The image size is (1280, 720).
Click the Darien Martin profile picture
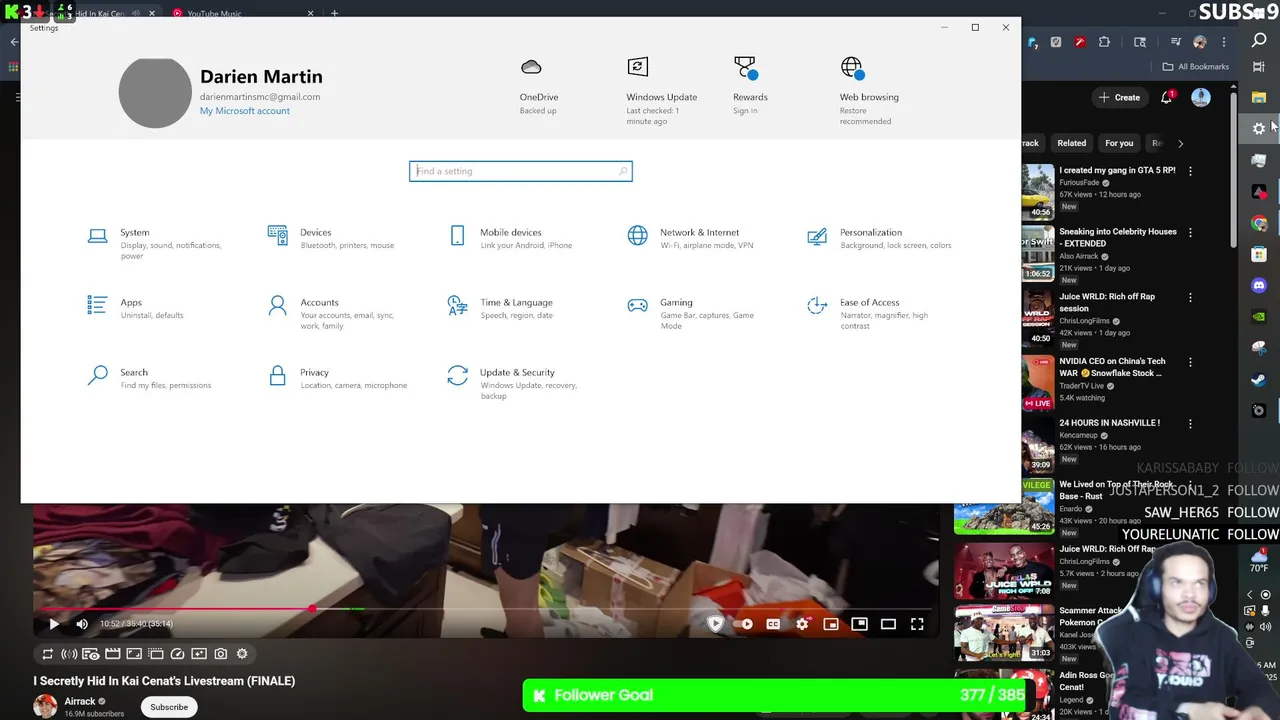155,92
